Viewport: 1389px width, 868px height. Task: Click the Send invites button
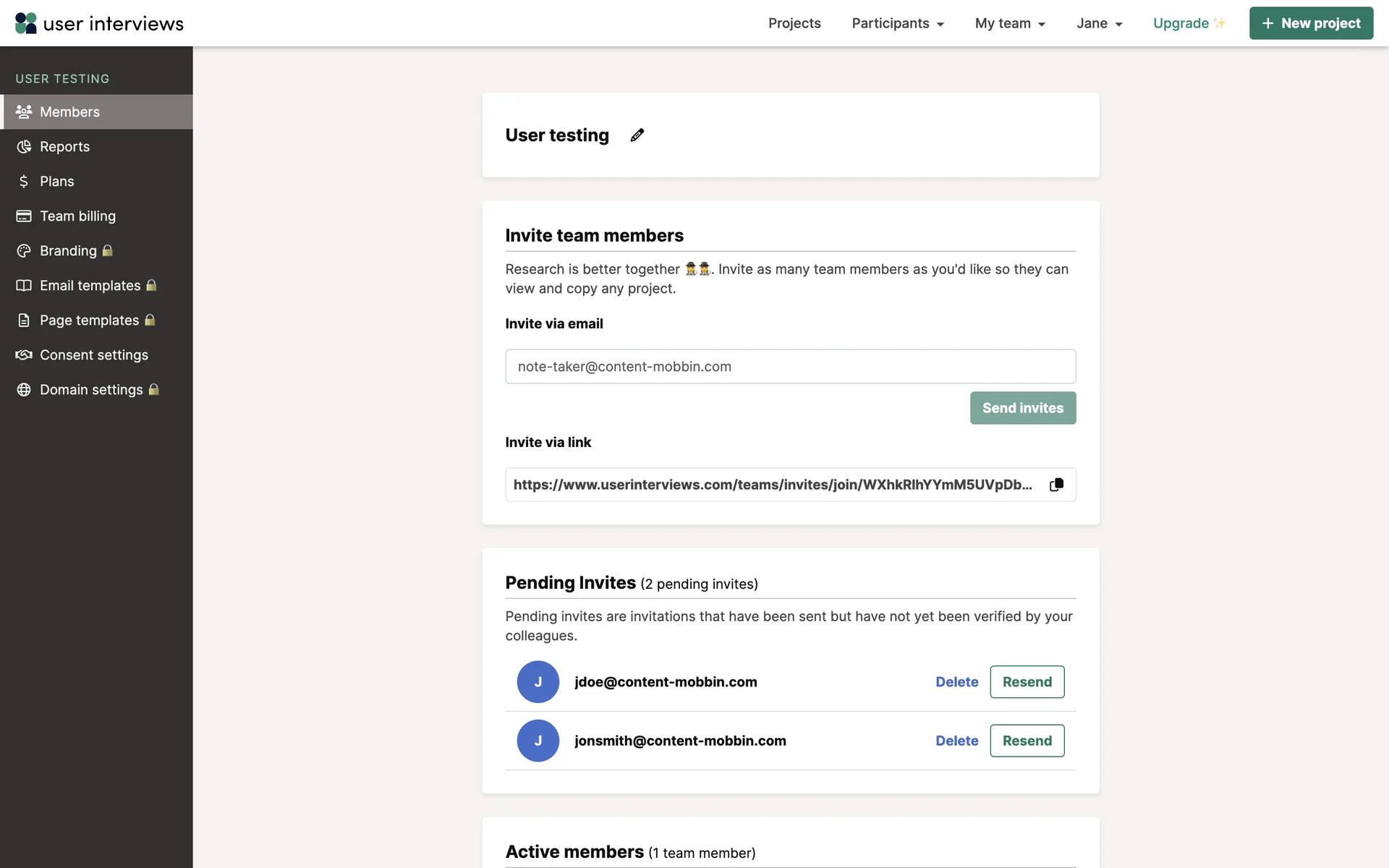(1022, 408)
